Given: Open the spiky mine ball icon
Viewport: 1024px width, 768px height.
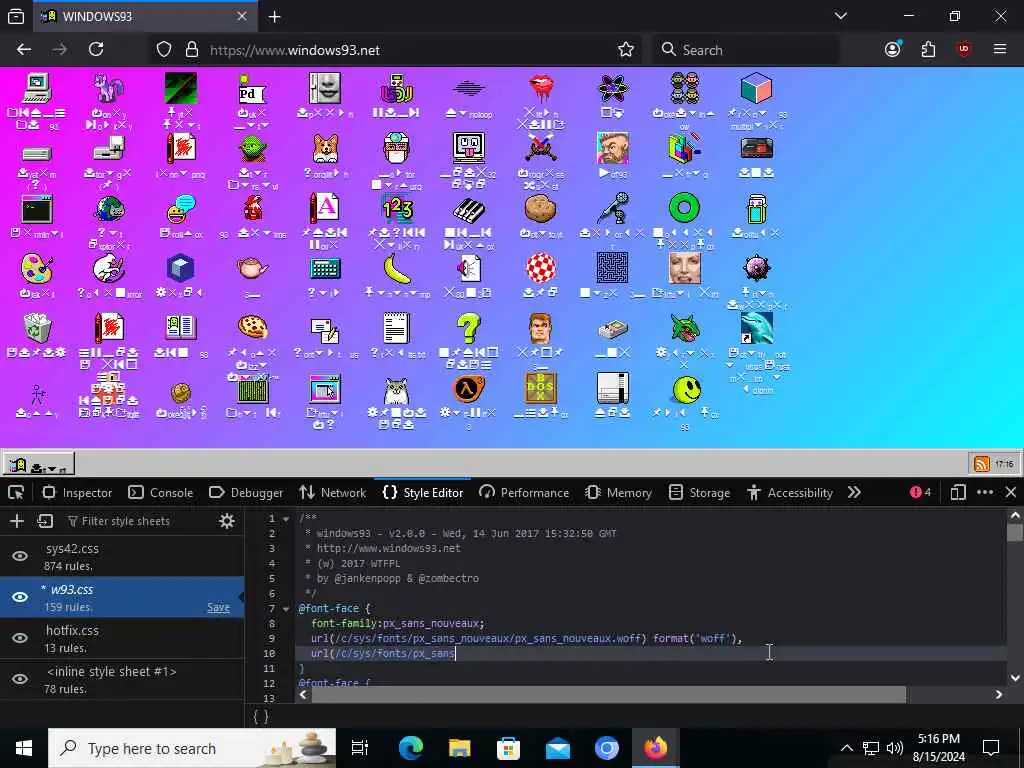Looking at the screenshot, I should (x=757, y=268).
